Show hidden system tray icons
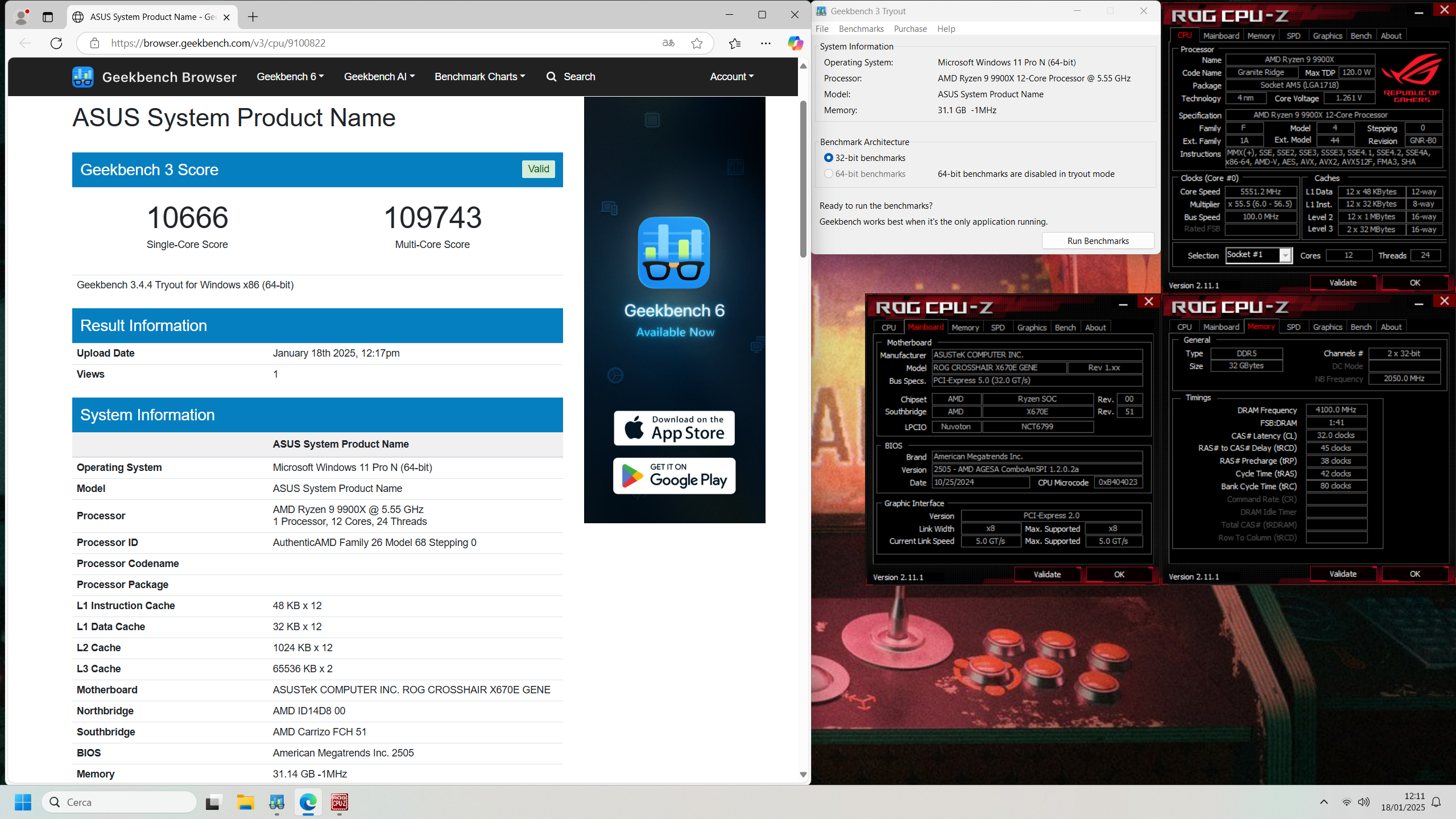The image size is (1456, 819). coord(1324,802)
